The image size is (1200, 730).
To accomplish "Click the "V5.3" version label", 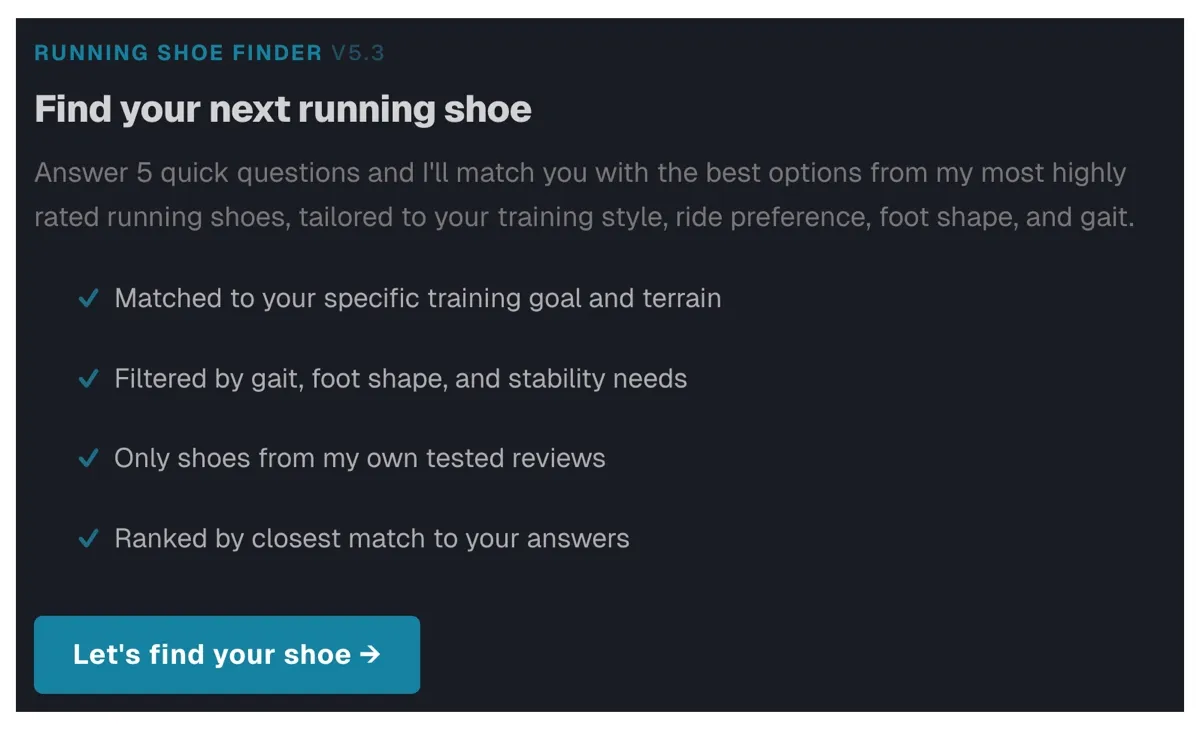I will tap(358, 53).
